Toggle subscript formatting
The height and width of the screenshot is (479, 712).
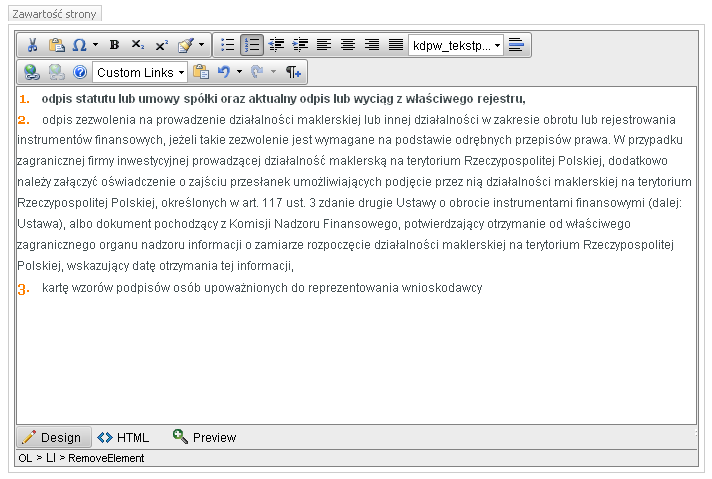point(138,45)
